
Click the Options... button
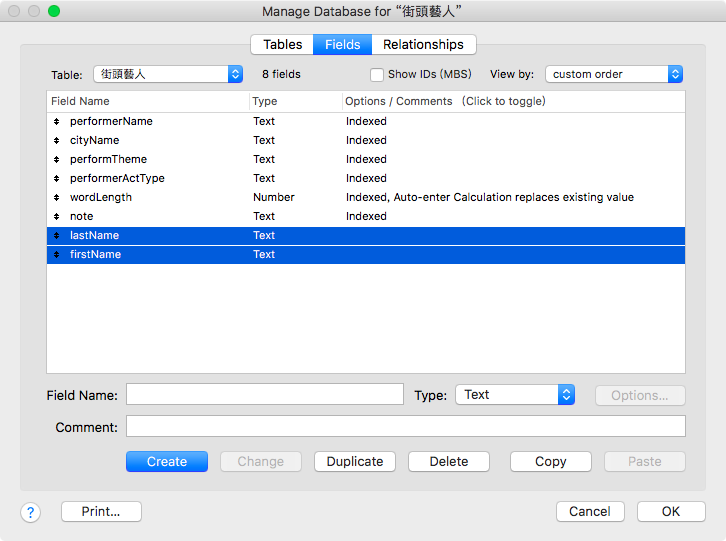tap(640, 396)
